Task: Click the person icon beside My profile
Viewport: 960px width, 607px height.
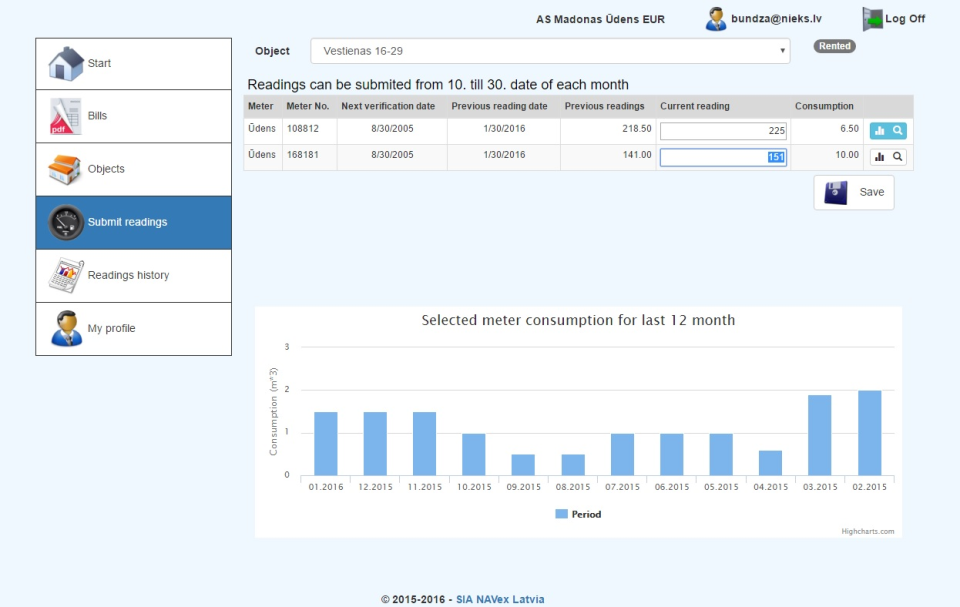Action: (66, 328)
